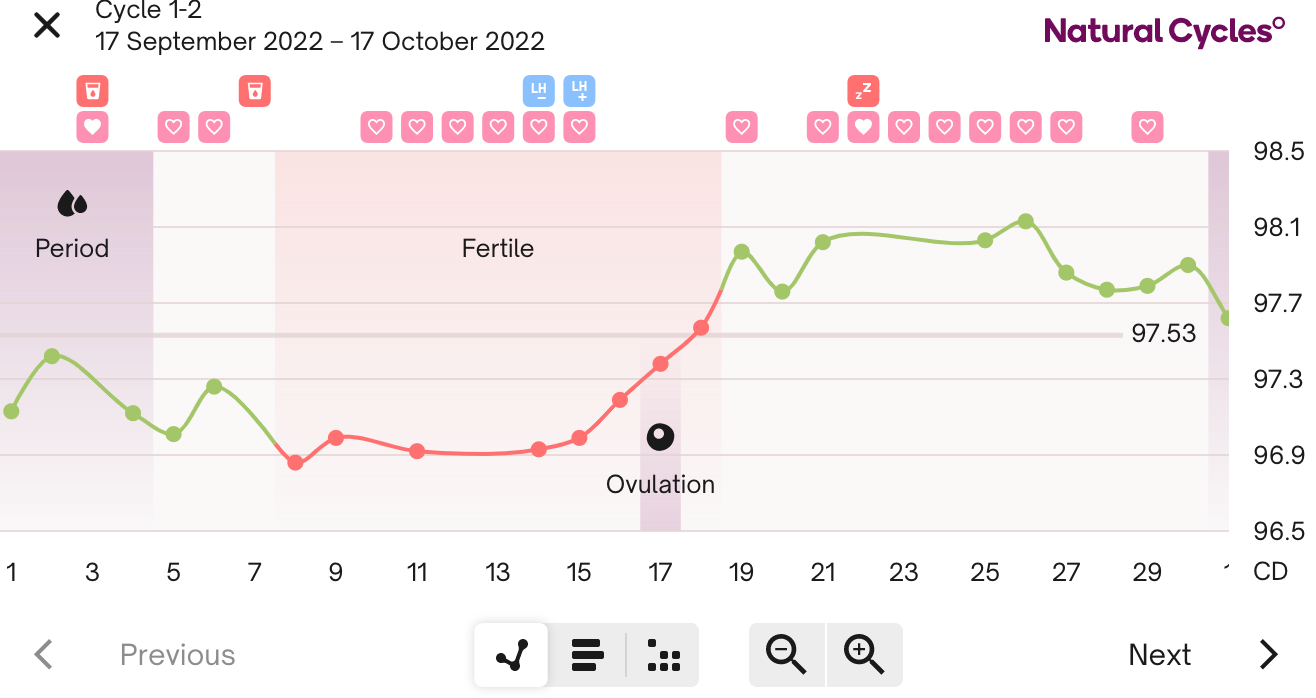Click the Ovulation egg marker
The image size is (1316, 698).
tap(660, 437)
